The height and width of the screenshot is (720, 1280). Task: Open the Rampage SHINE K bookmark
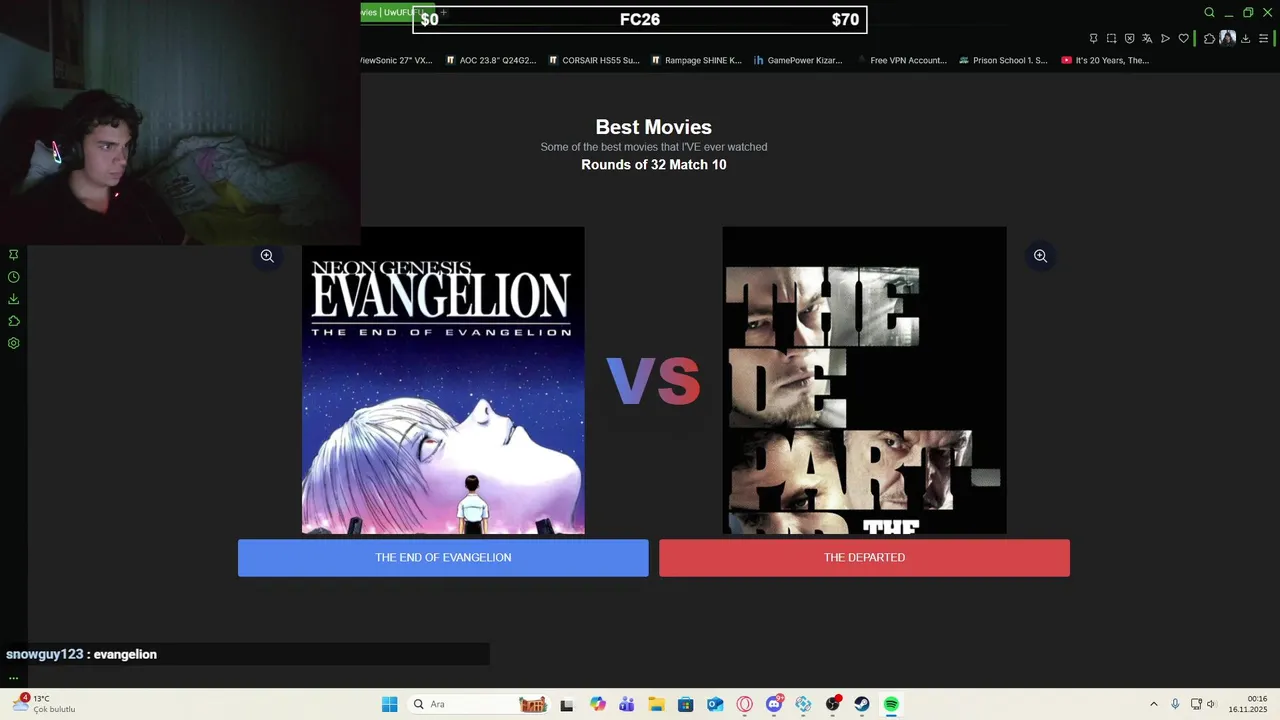coord(696,60)
